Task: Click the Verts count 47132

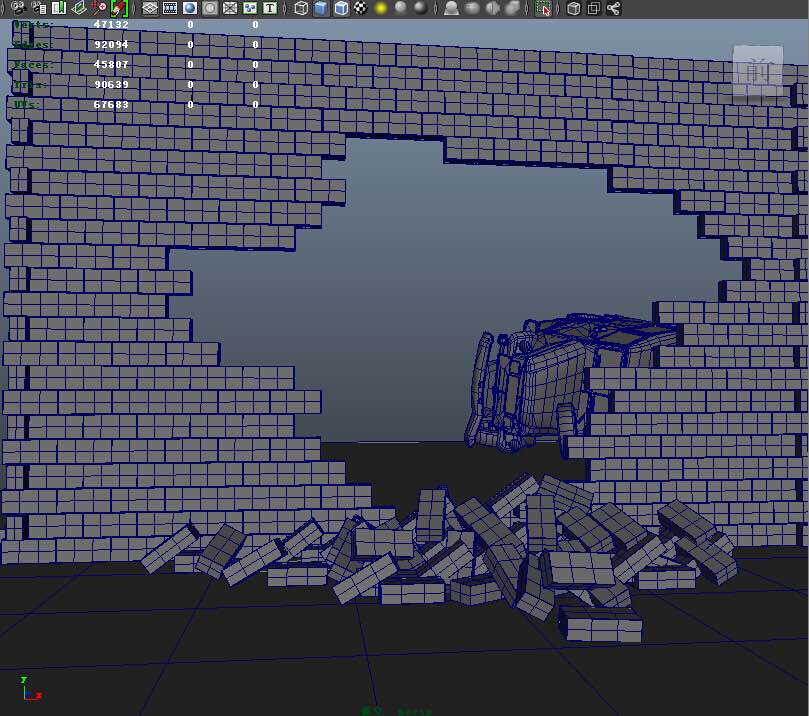Action: tap(111, 24)
